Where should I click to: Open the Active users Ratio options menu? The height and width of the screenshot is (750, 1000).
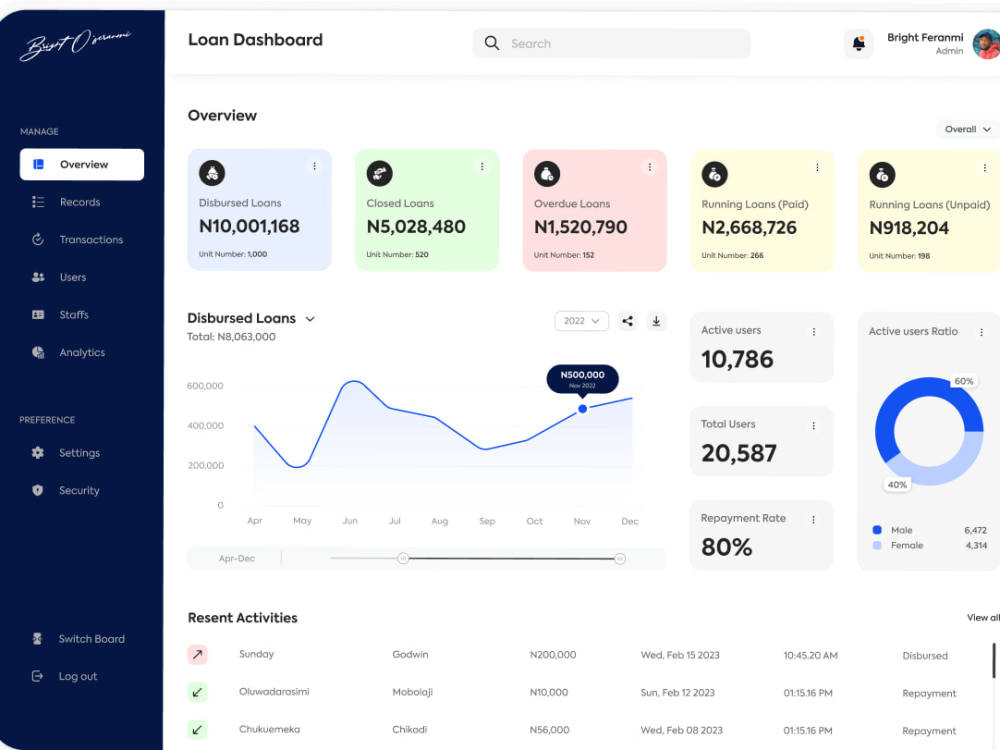pyautogui.click(x=982, y=332)
